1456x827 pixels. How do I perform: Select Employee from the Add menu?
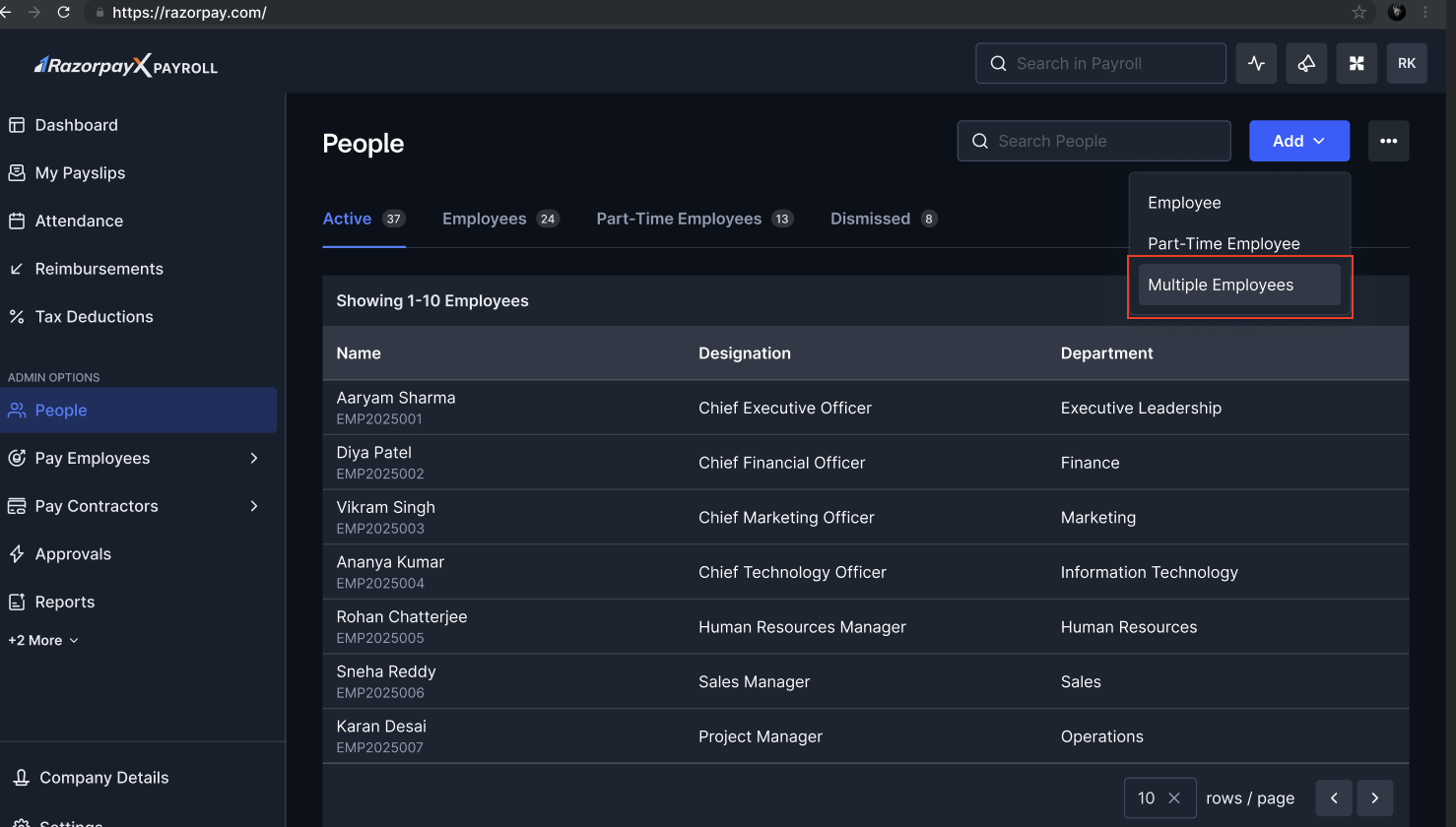1239,203
